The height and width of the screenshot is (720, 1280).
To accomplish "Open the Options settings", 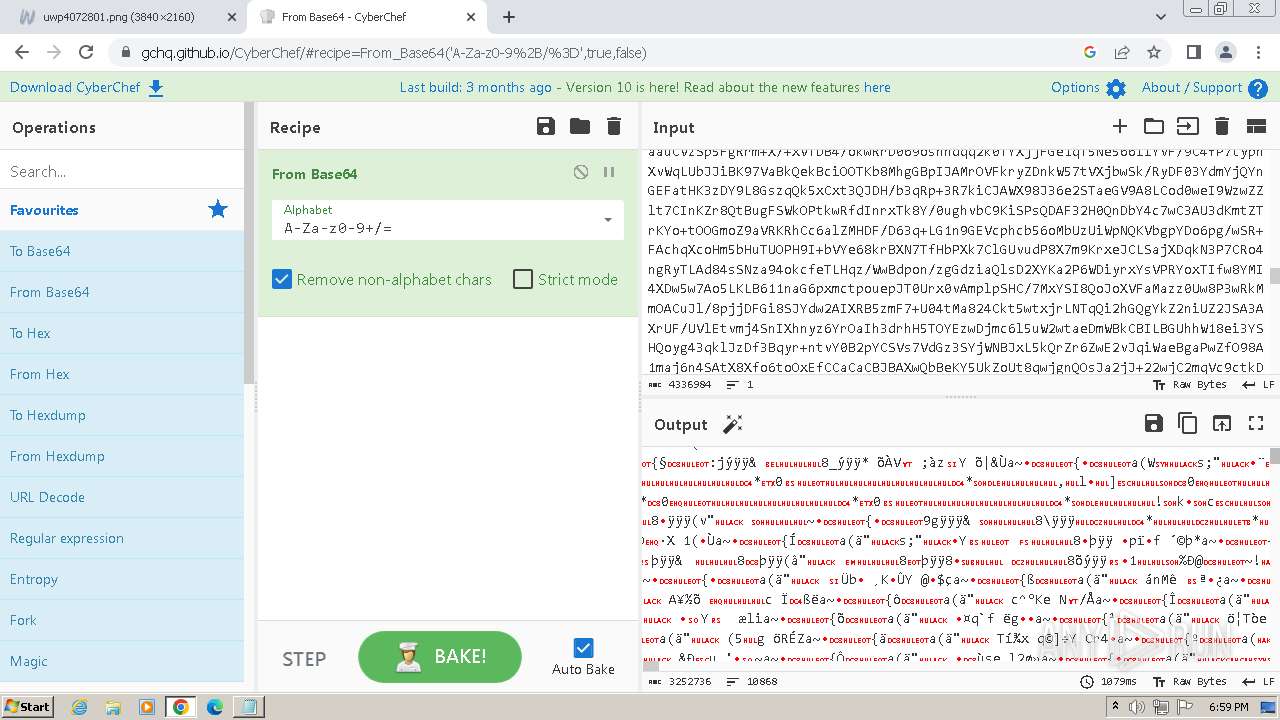I will tap(1088, 88).
